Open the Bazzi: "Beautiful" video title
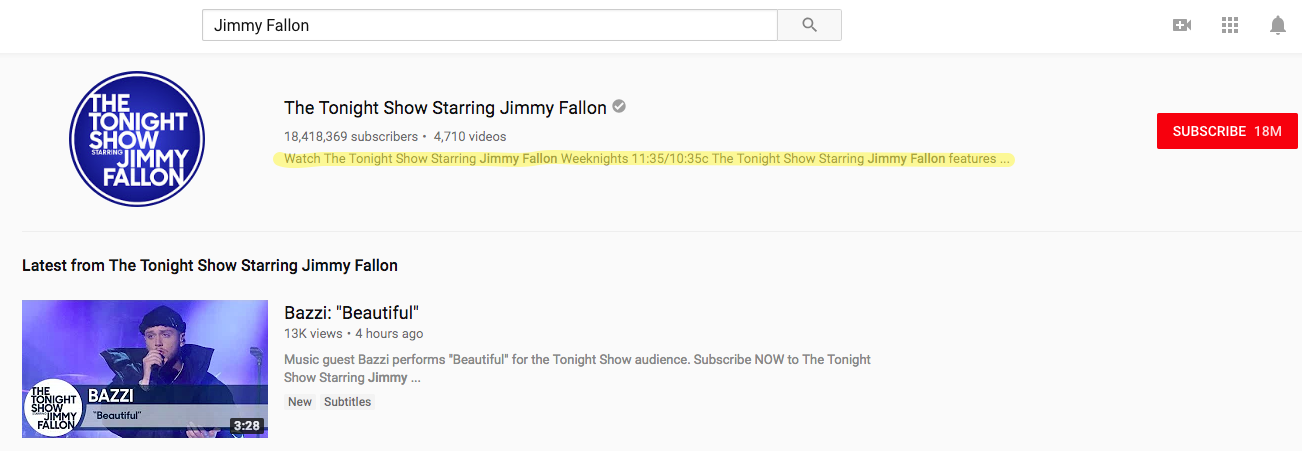1302x451 pixels. pos(351,312)
